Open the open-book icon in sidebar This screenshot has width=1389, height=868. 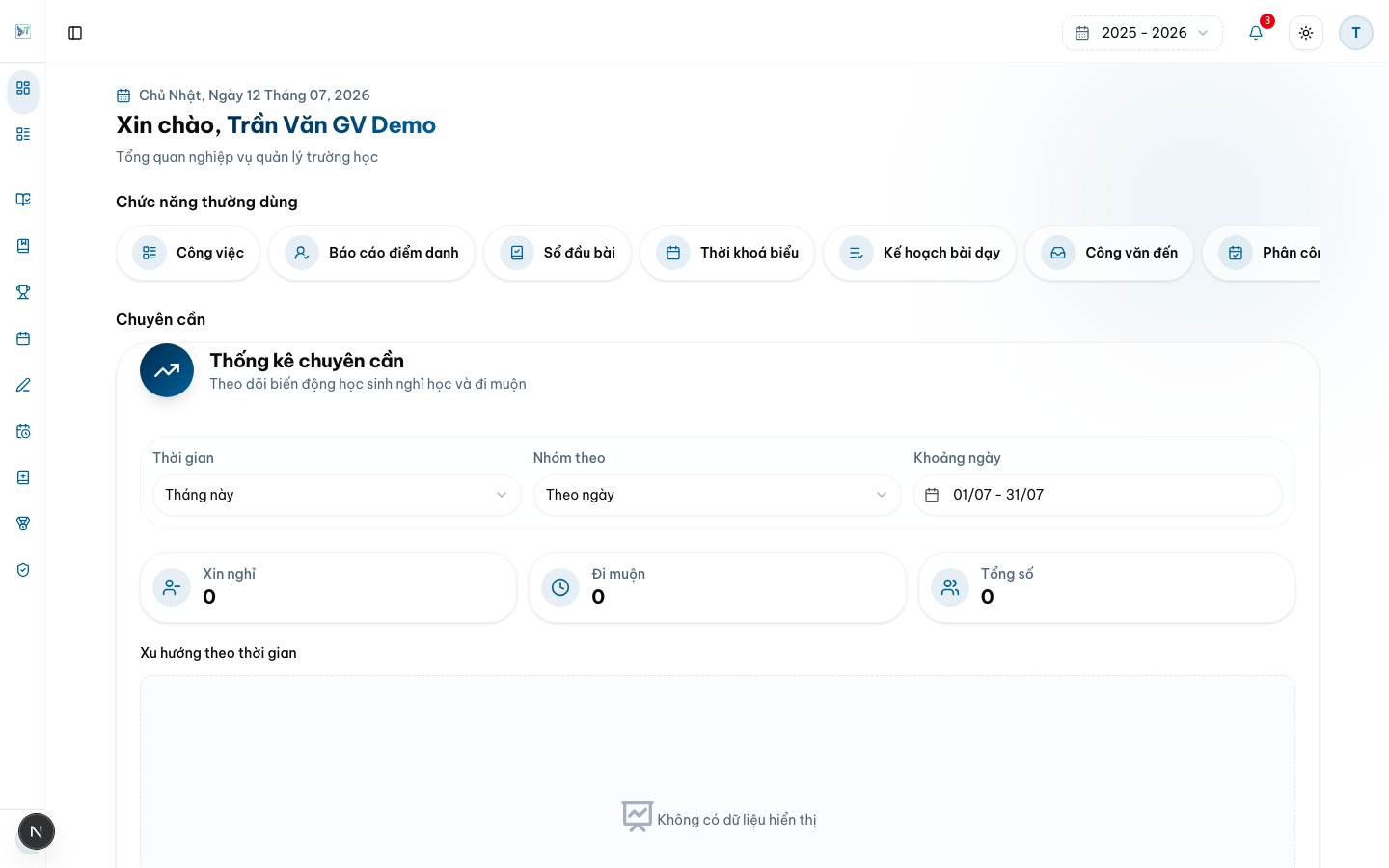23,200
